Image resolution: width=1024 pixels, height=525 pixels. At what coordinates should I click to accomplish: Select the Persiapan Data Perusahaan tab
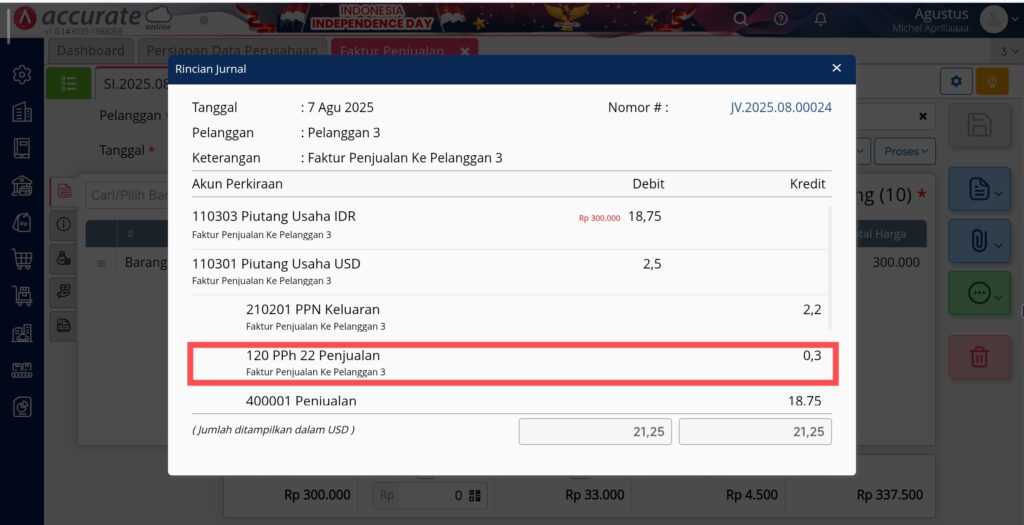[x=232, y=50]
